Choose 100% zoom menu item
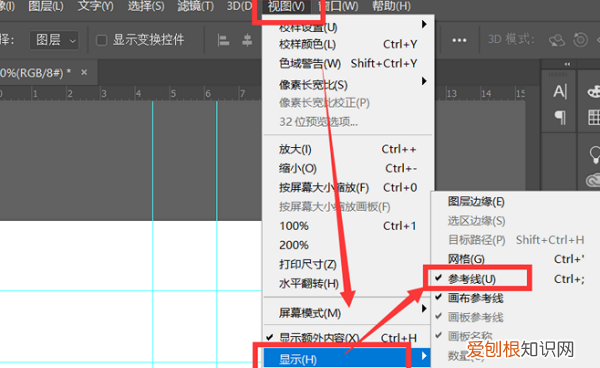 (348, 226)
